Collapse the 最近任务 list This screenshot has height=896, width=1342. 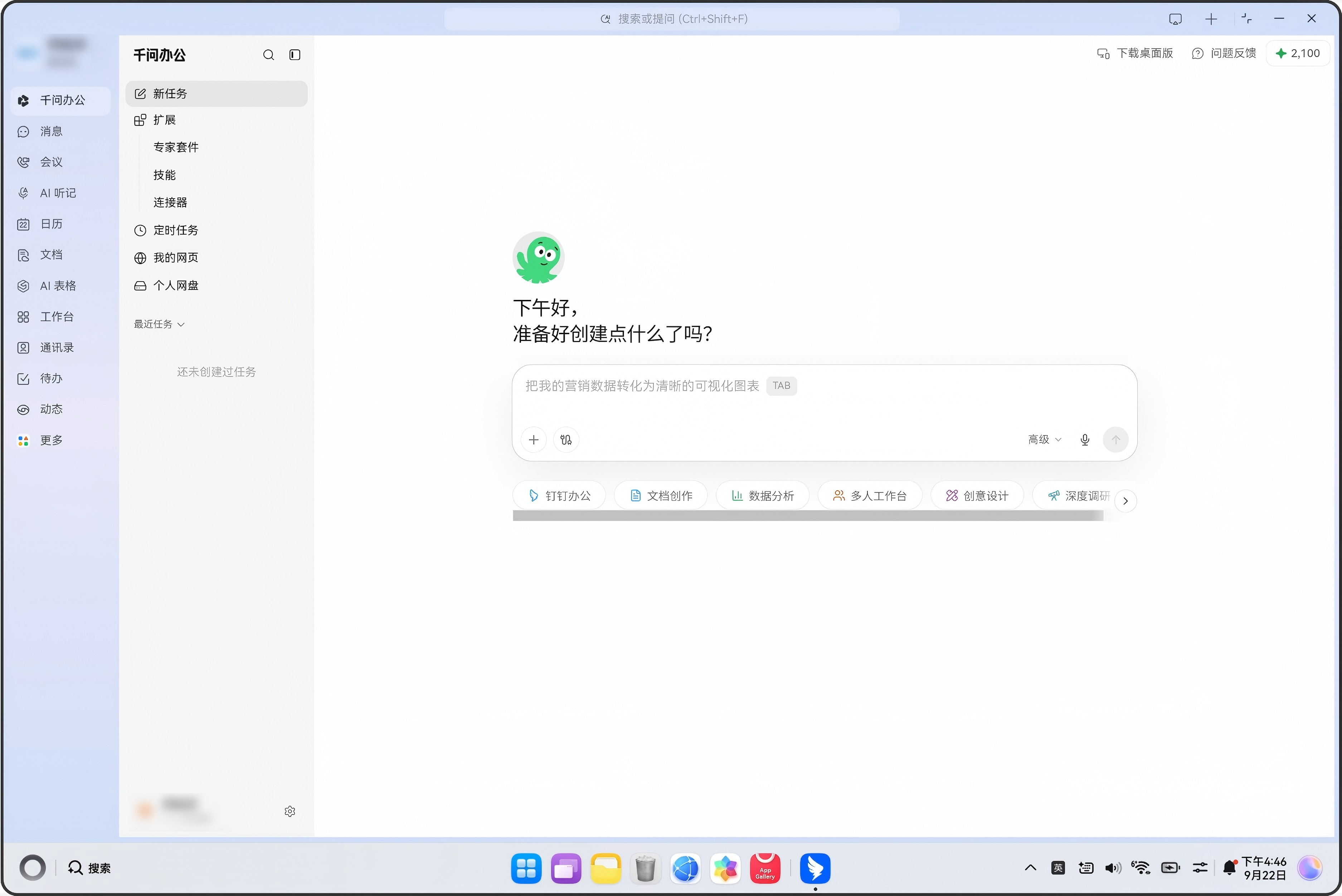(159, 324)
